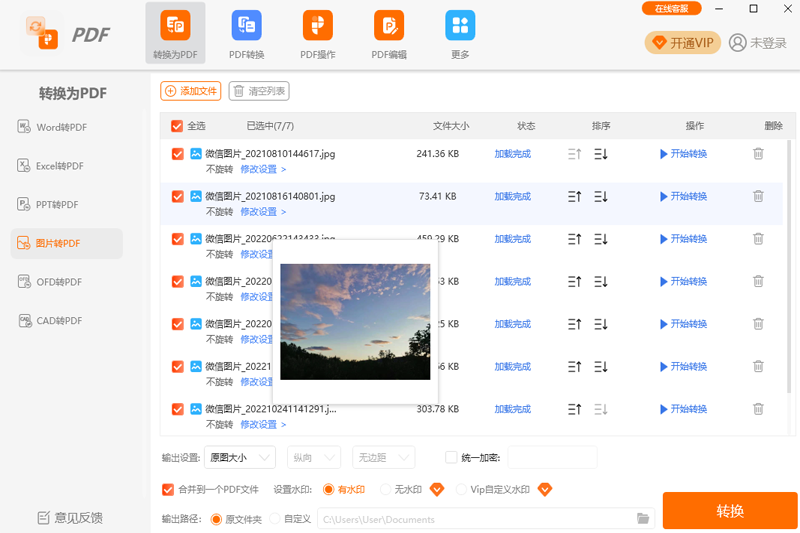Click the PDF转换 icon in top toolbar

[246, 26]
